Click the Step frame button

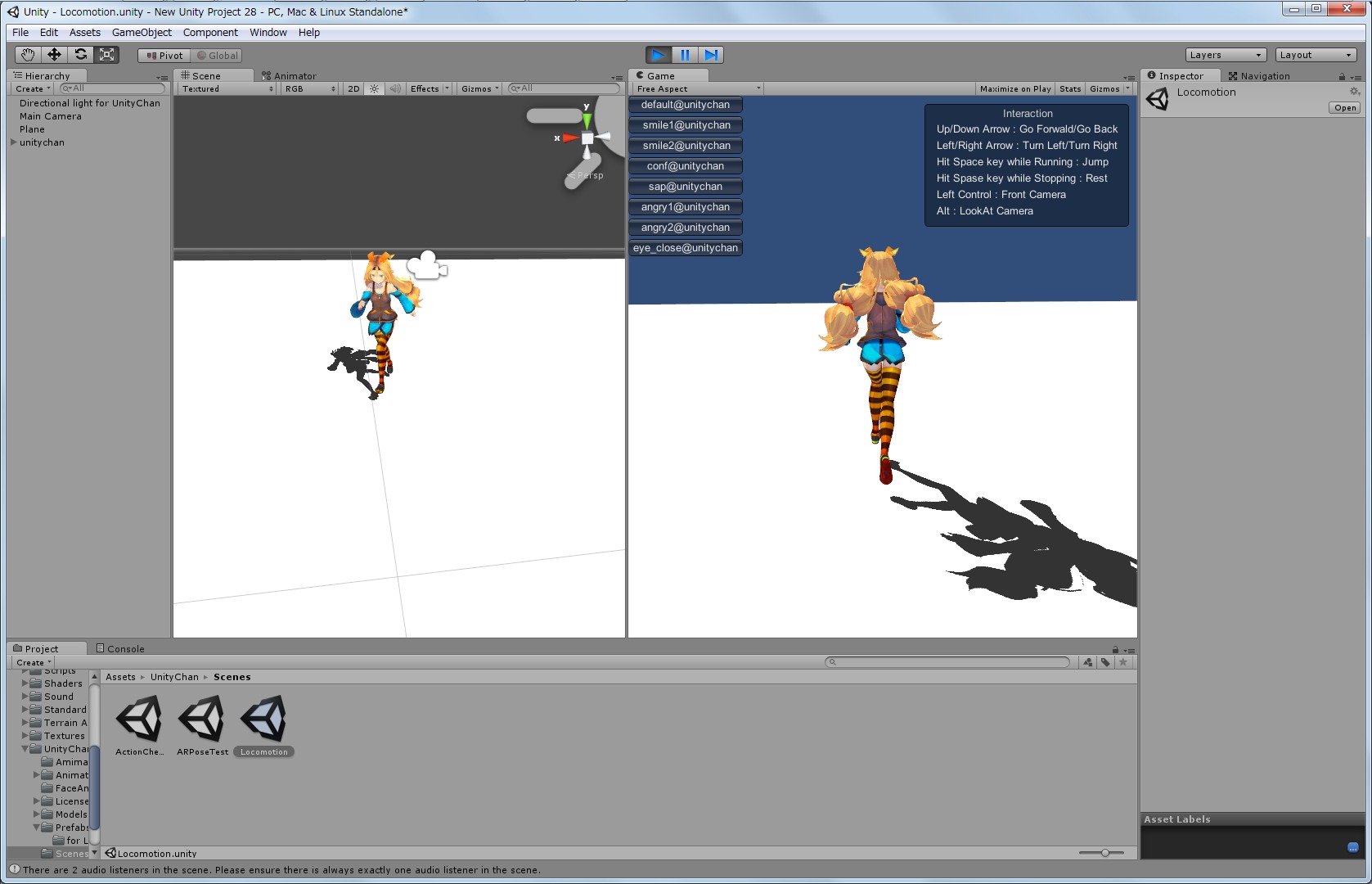coord(711,55)
